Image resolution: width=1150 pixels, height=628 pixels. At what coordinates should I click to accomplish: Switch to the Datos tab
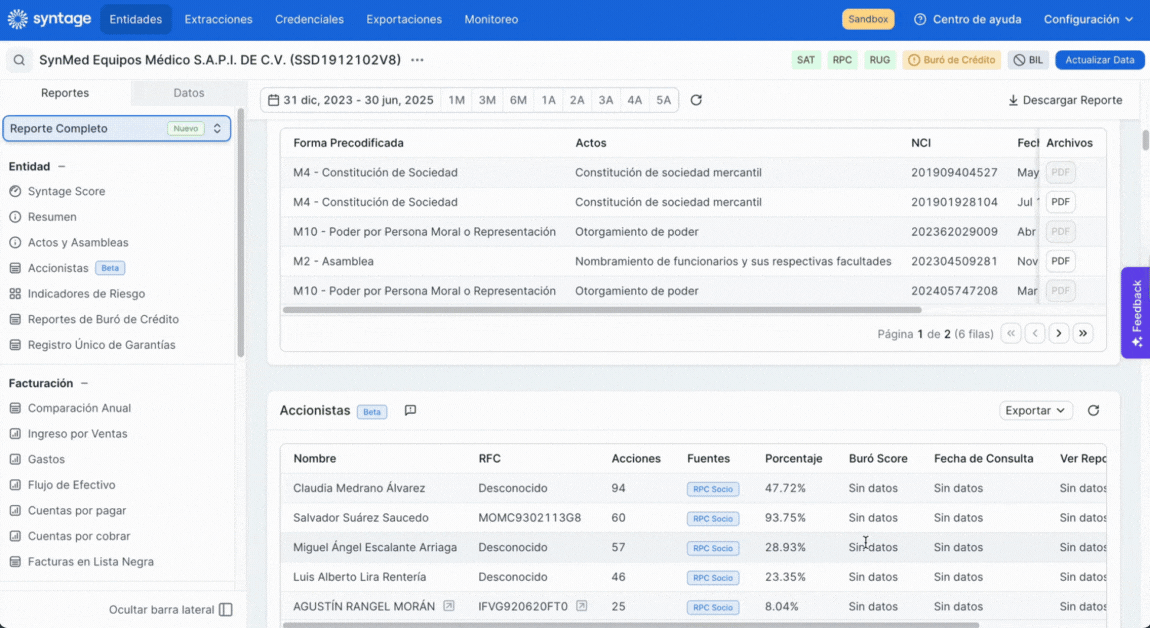tap(188, 93)
